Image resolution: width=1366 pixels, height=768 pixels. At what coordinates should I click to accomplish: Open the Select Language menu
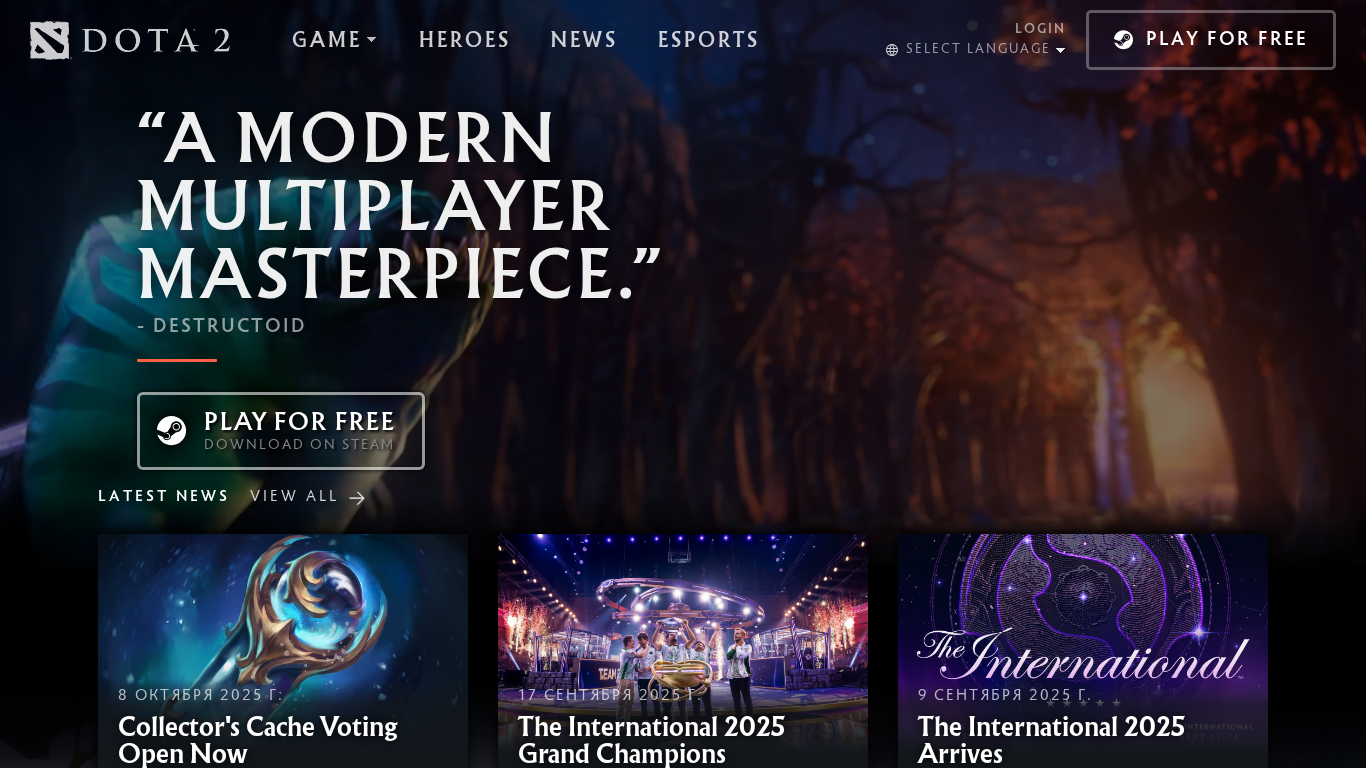[x=976, y=49]
